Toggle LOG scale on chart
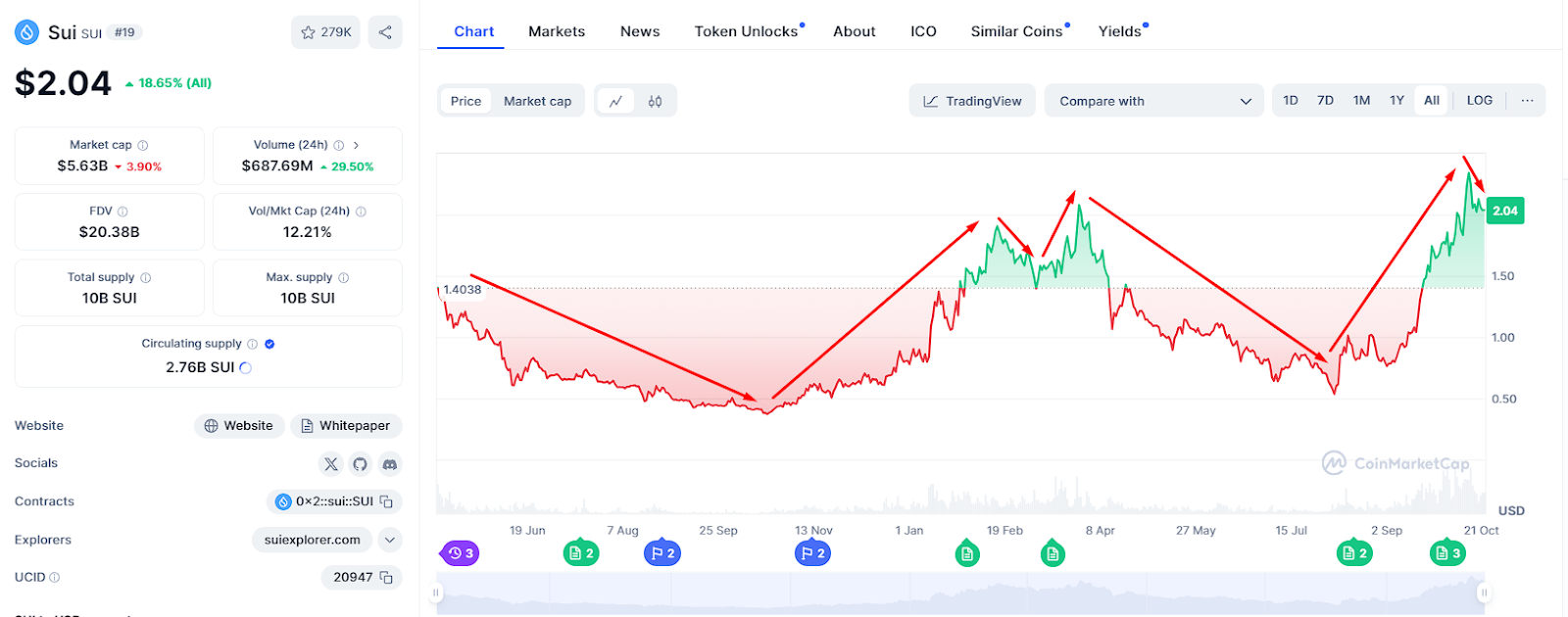This screenshot has width=1568, height=617. pos(1480,101)
